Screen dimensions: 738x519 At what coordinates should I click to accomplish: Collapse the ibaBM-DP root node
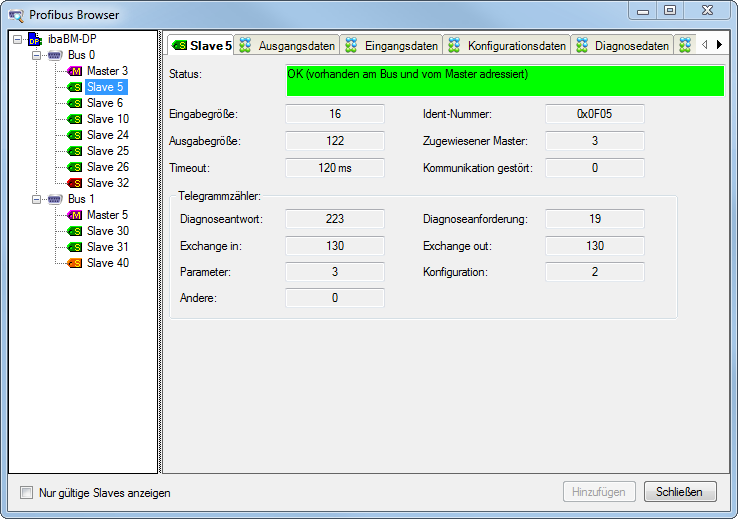(x=17, y=40)
